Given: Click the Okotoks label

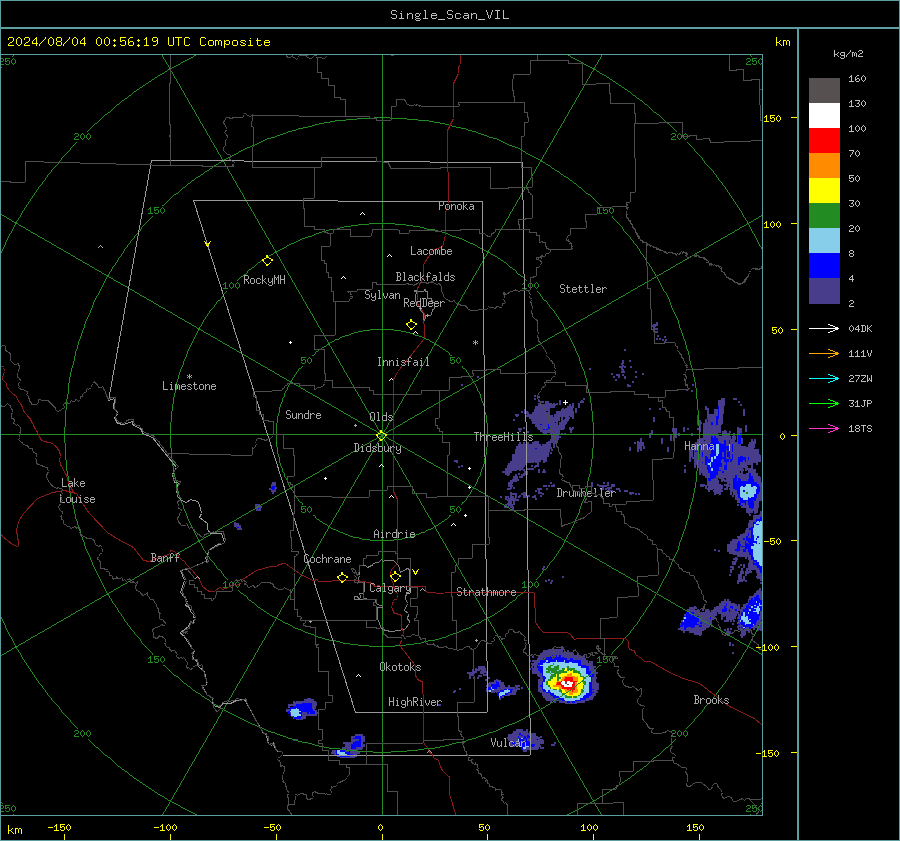Looking at the screenshot, I should point(400,666).
